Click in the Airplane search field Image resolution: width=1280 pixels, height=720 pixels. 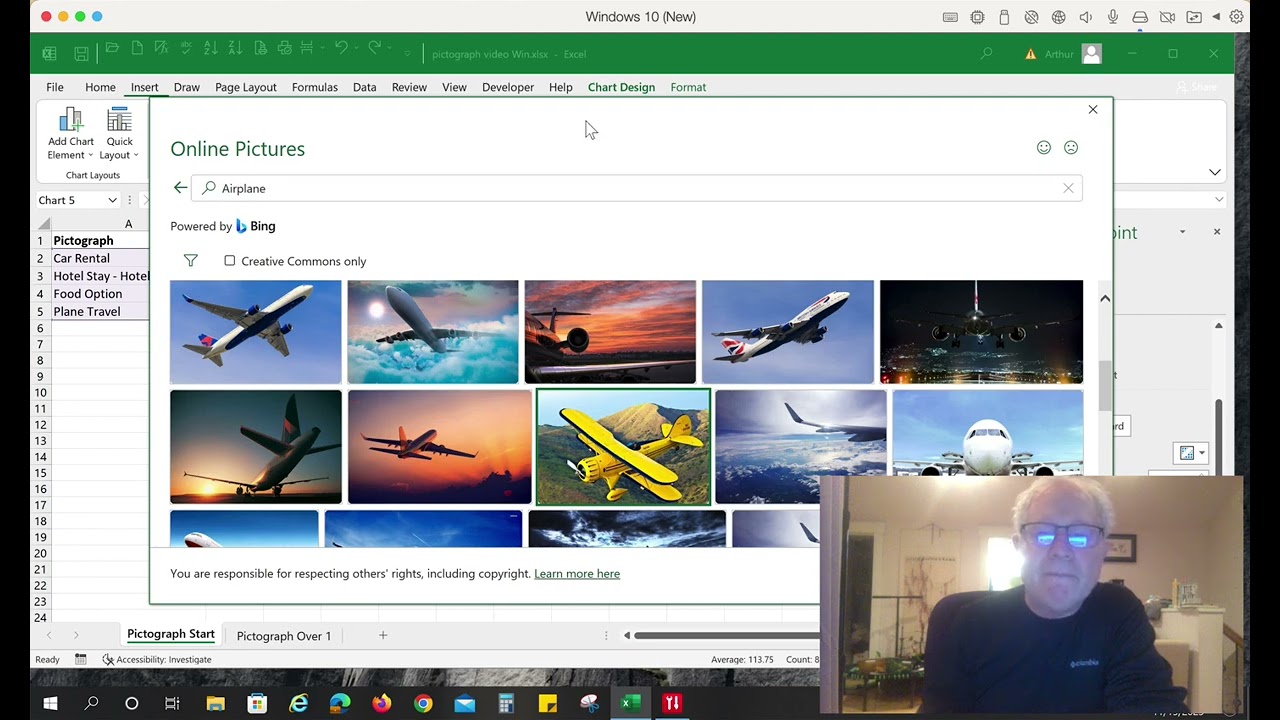click(x=637, y=188)
